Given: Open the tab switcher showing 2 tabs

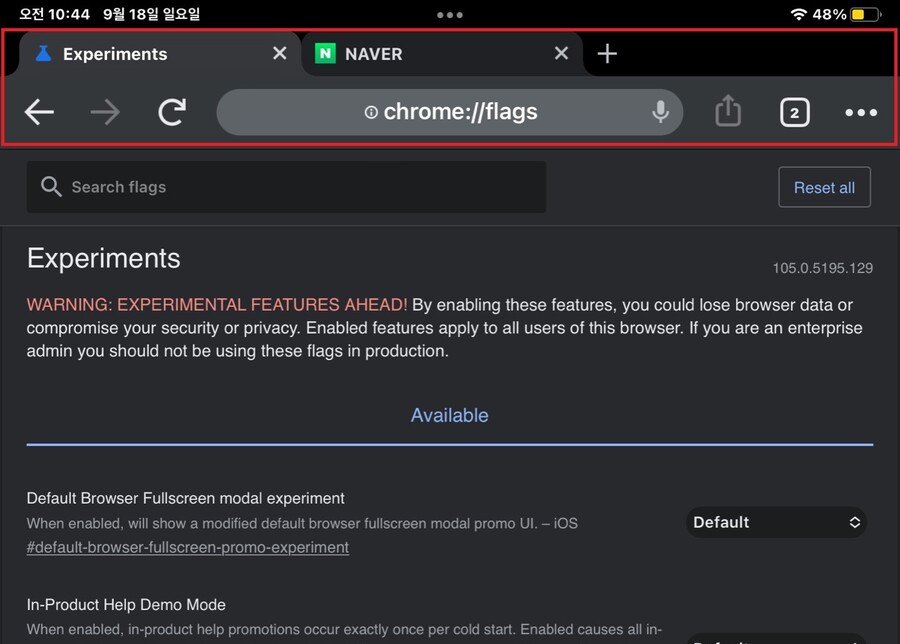Looking at the screenshot, I should point(794,112).
